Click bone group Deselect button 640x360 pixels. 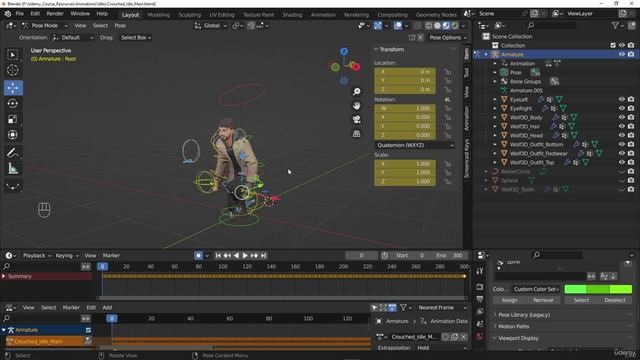[615, 300]
